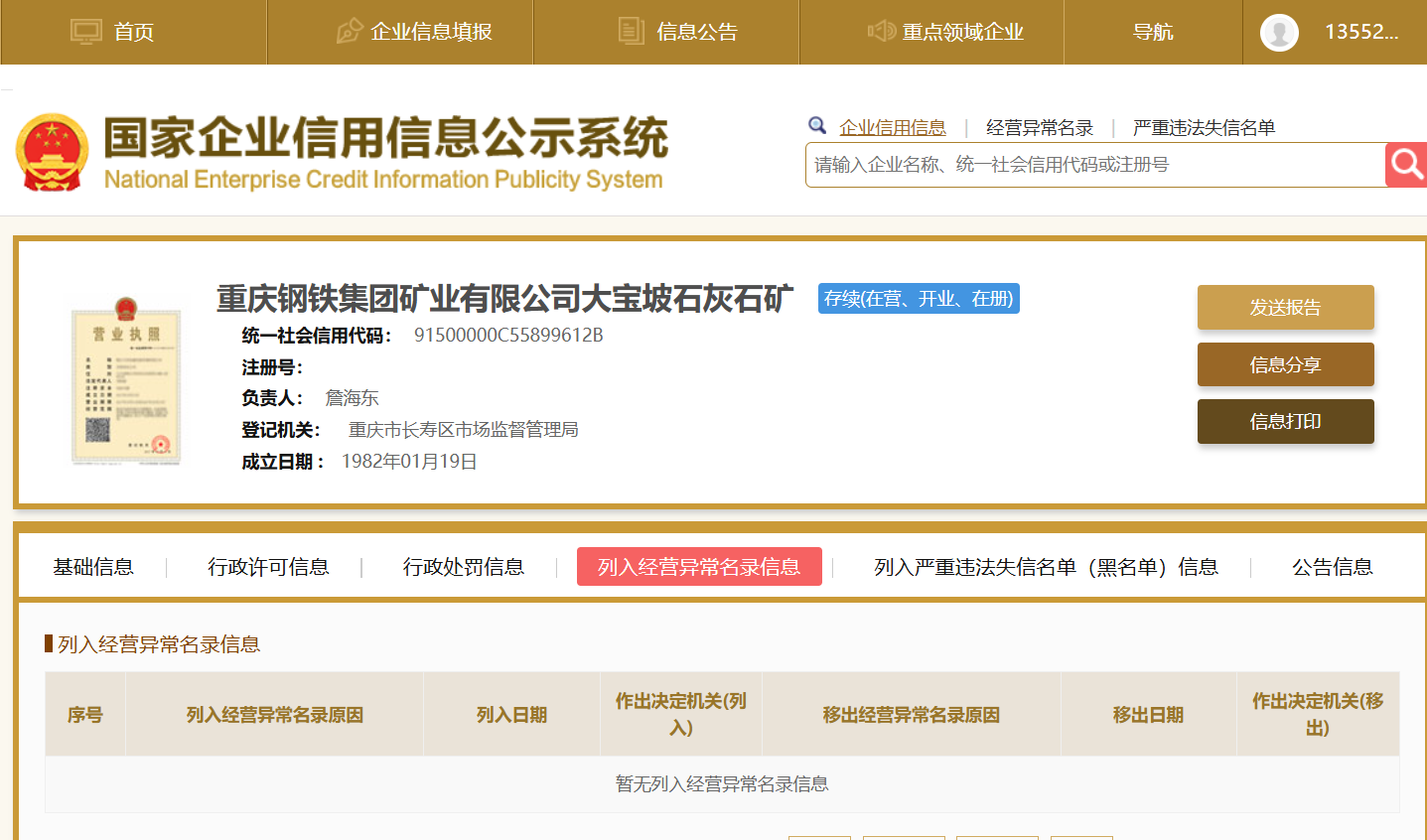Select the 企业信用信息 search category

point(893,127)
